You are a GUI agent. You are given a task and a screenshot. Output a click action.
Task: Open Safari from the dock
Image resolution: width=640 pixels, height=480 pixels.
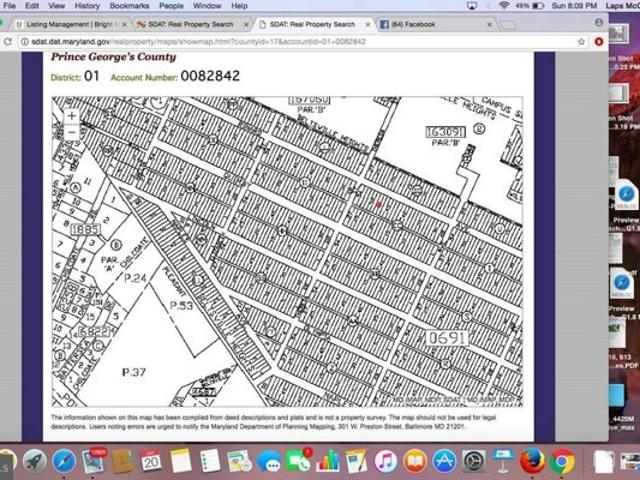pyautogui.click(x=64, y=461)
